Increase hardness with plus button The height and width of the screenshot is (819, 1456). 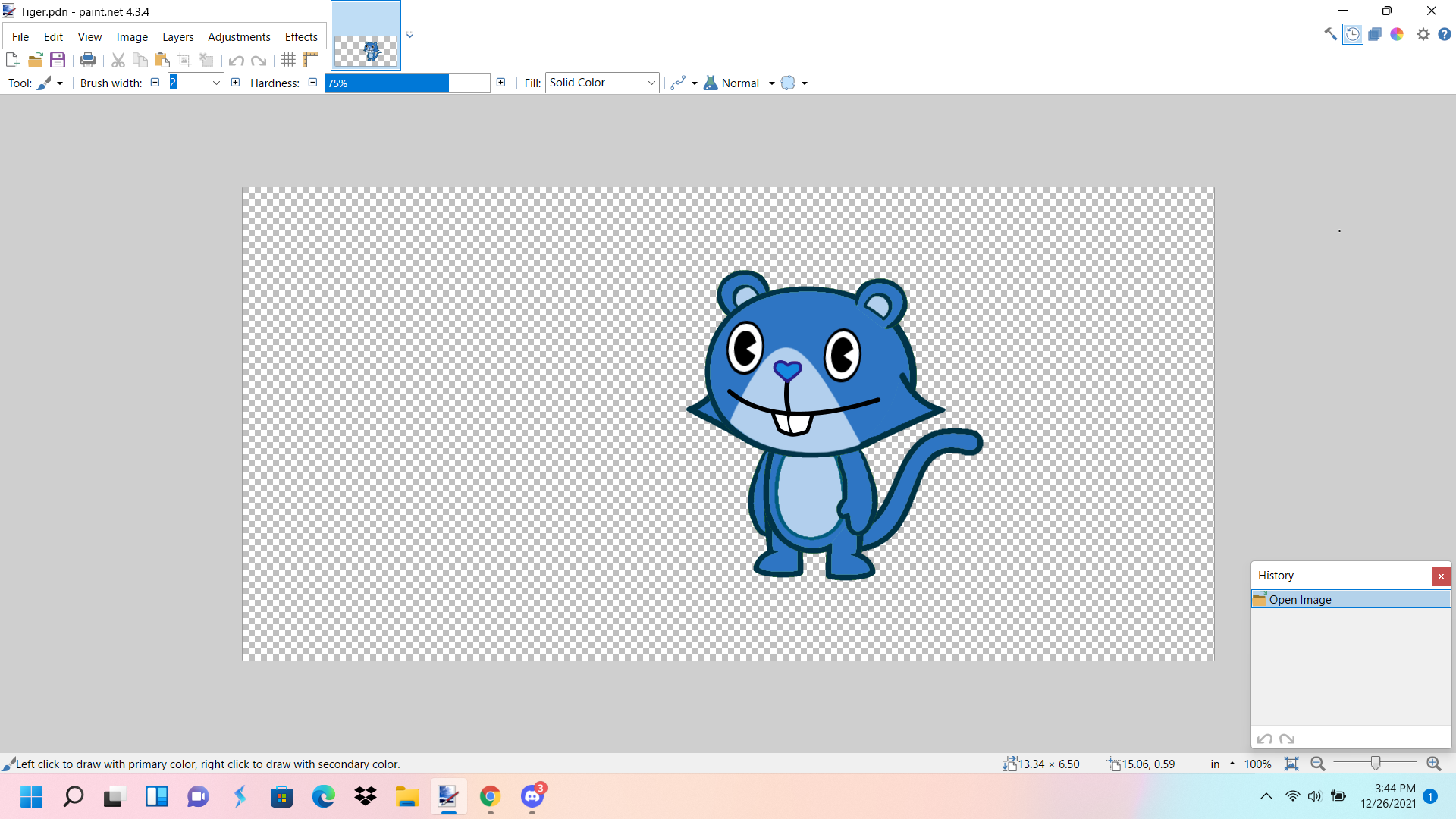click(500, 83)
